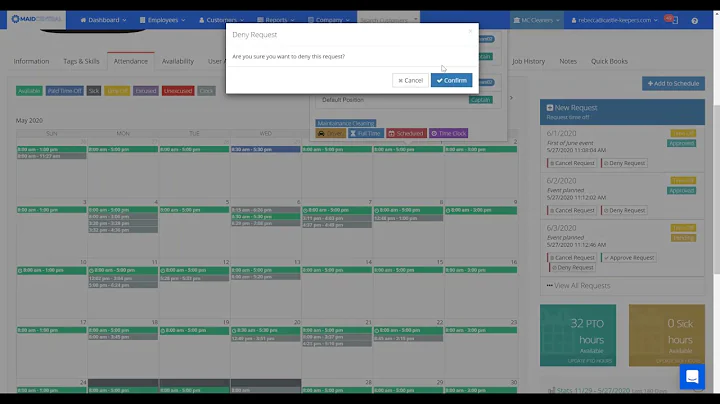Click the 8:30 am - 5:30 pm paid time off entry

[265, 149]
